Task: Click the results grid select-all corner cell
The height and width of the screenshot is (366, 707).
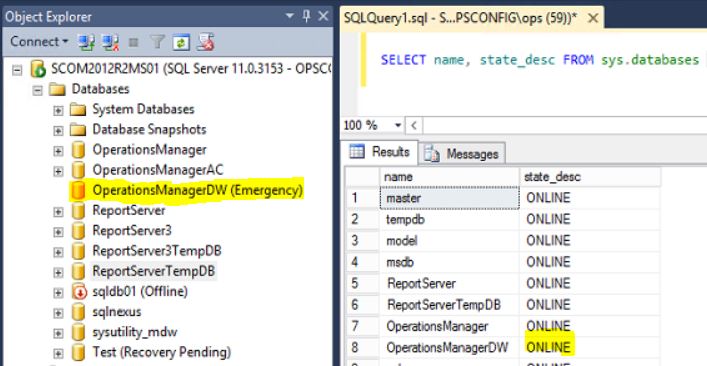Action: point(363,177)
